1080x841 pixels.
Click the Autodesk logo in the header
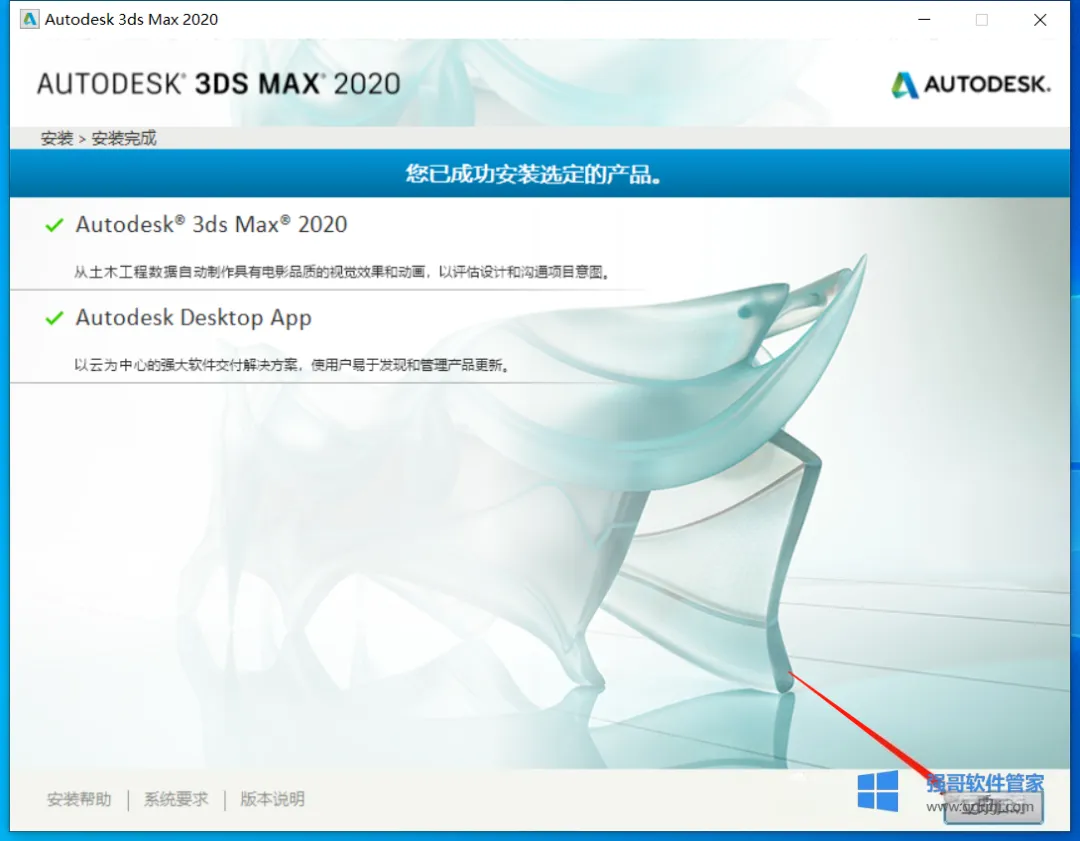coord(970,85)
